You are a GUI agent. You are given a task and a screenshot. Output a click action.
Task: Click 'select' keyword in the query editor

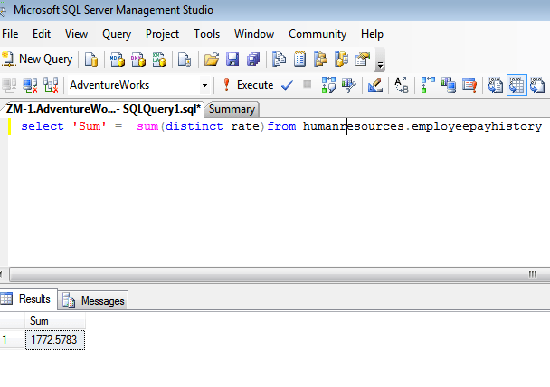42,126
